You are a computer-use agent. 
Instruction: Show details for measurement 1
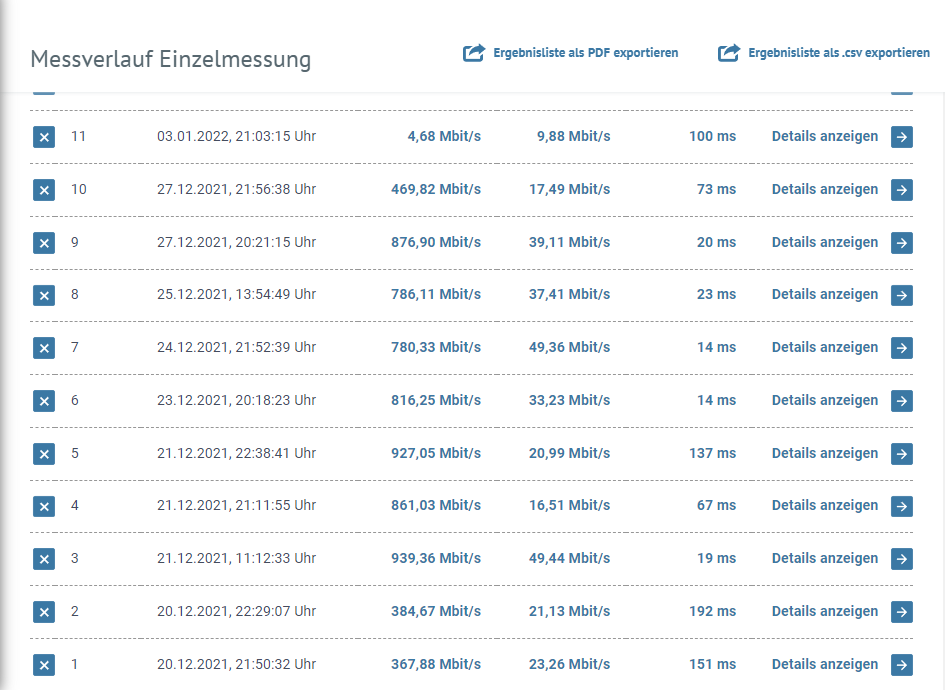825,665
